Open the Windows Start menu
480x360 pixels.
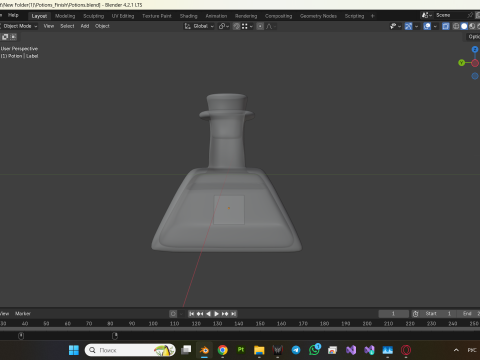(x=74, y=350)
